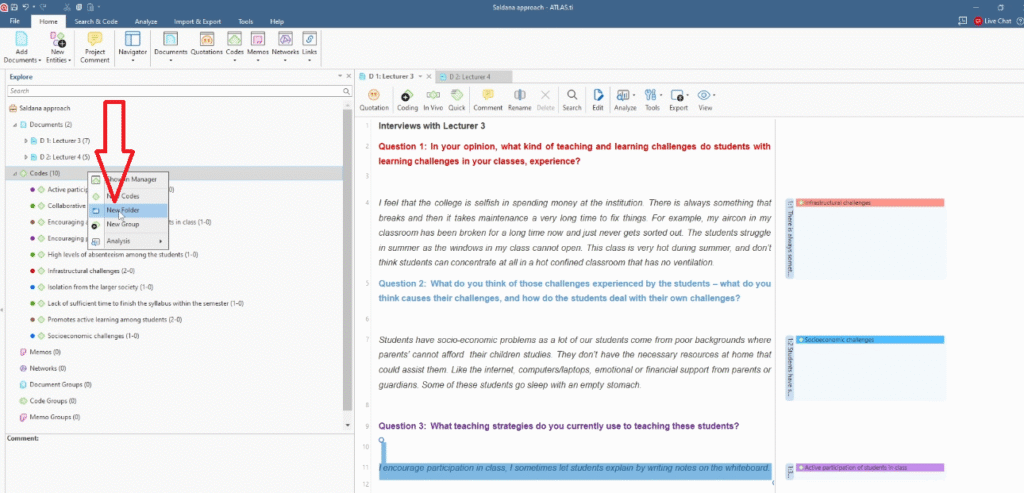The height and width of the screenshot is (493, 1024).
Task: Collapse the Codes tree node
Action: click(x=15, y=173)
